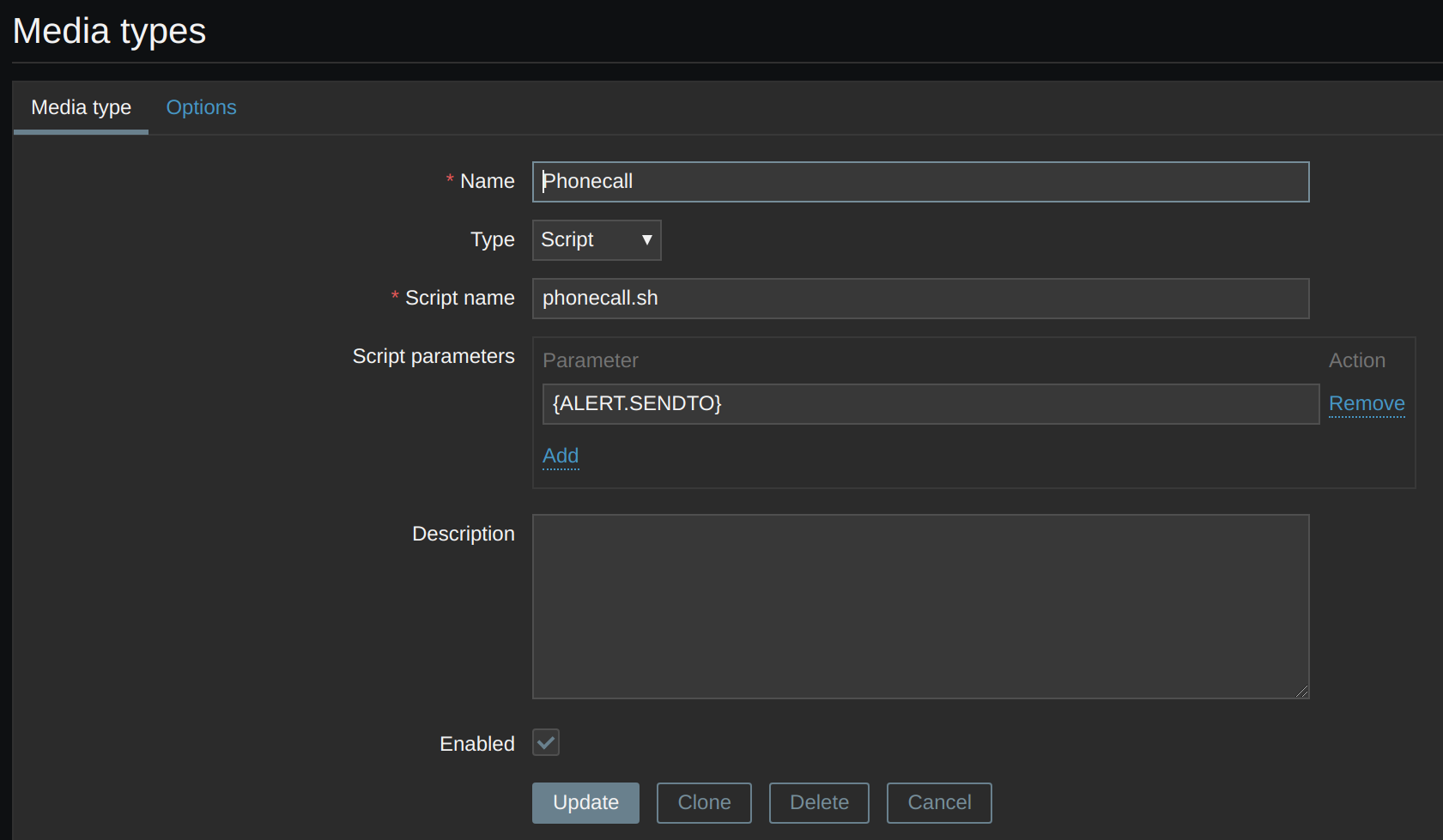Click the required Name label
Image resolution: width=1443 pixels, height=840 pixels.
click(487, 181)
